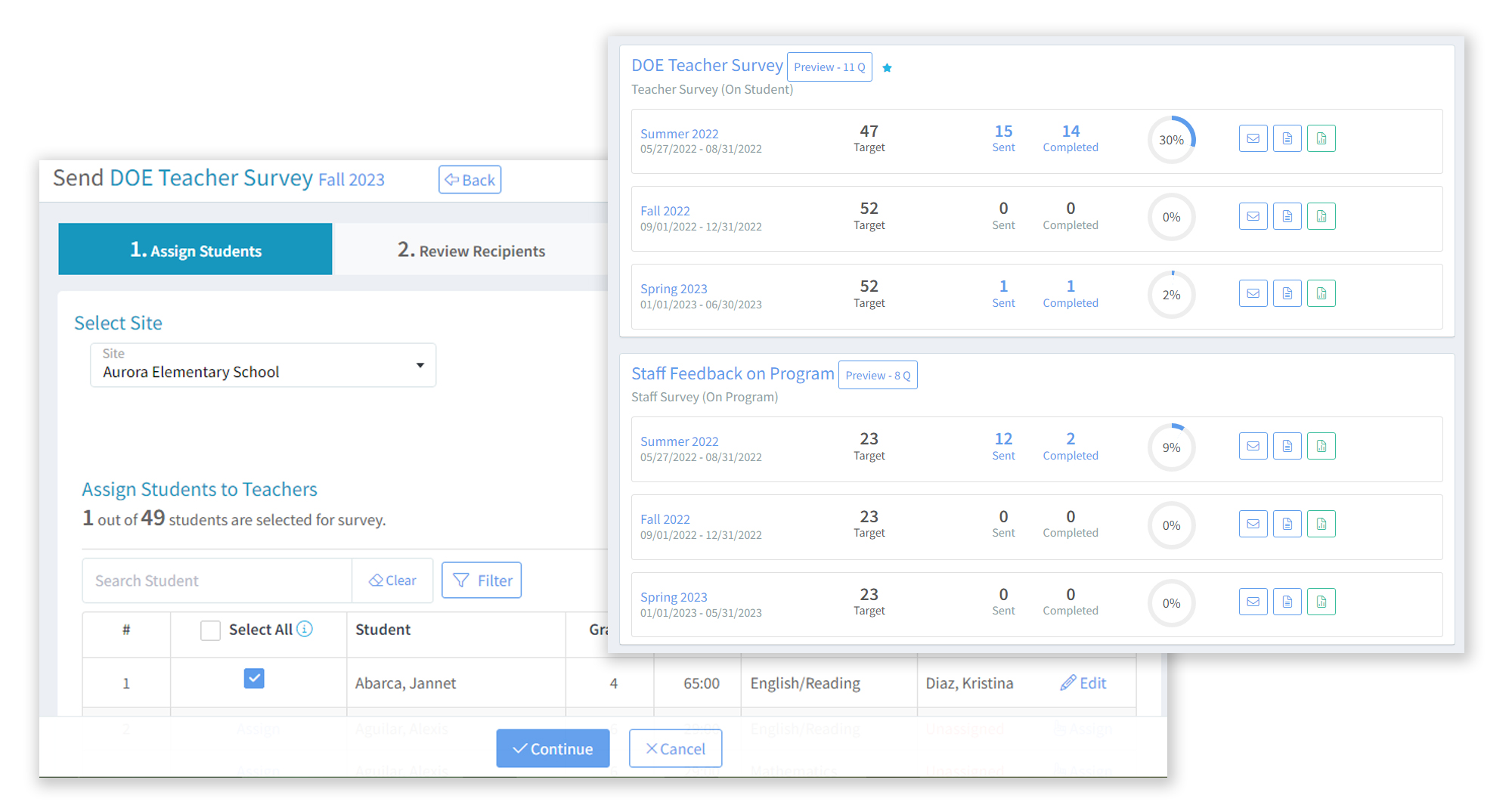
Task: Switch to the Review Recipients tab
Action: click(471, 250)
